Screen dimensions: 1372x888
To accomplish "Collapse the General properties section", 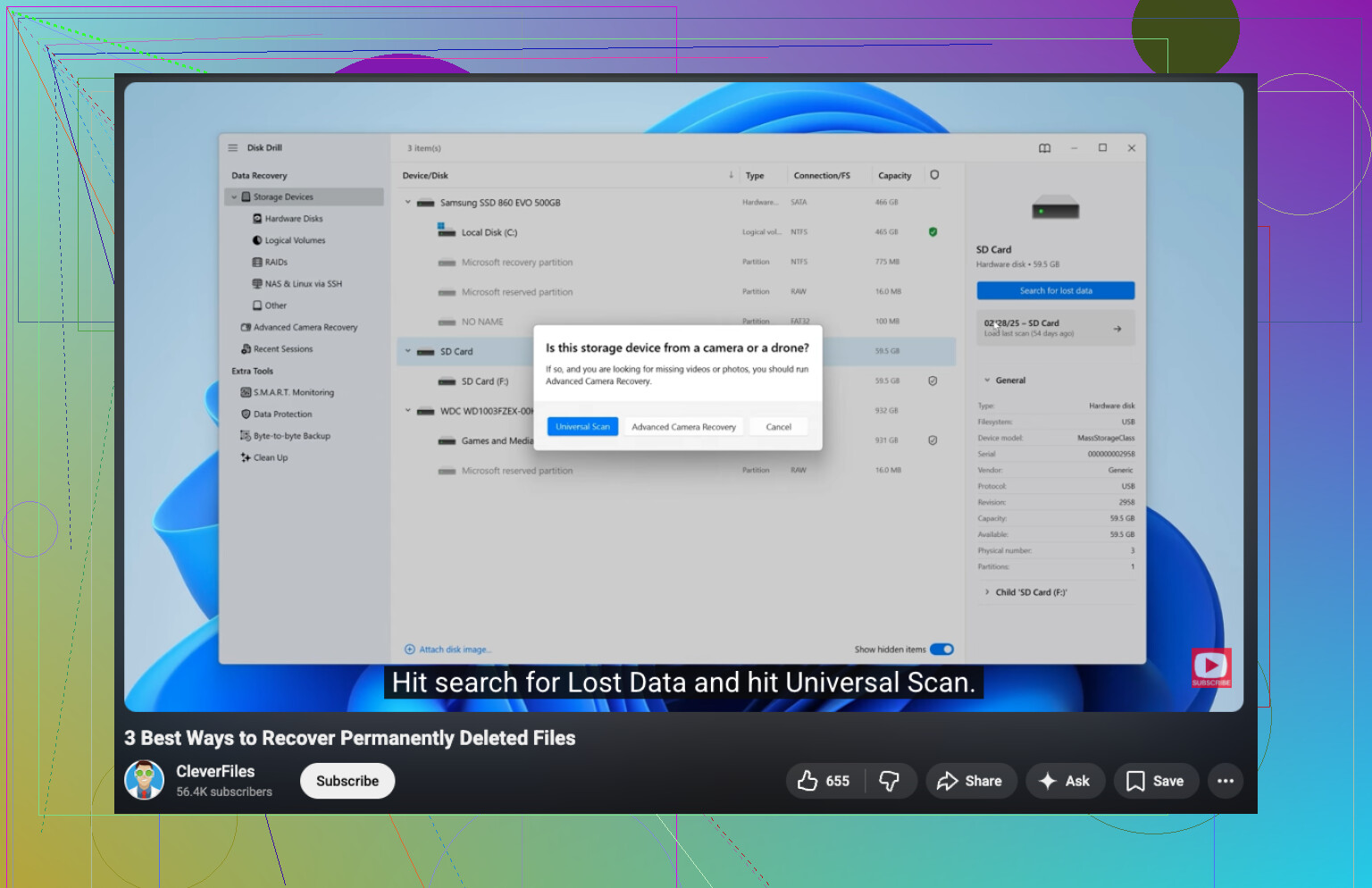I will click(x=987, y=381).
